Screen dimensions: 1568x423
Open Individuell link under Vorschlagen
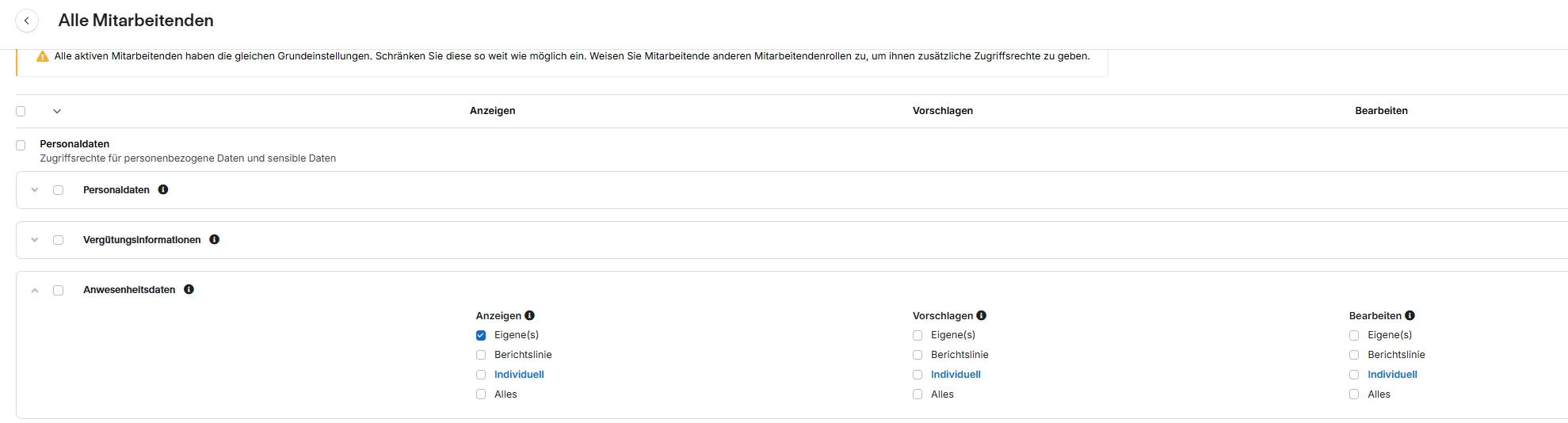[956, 375]
